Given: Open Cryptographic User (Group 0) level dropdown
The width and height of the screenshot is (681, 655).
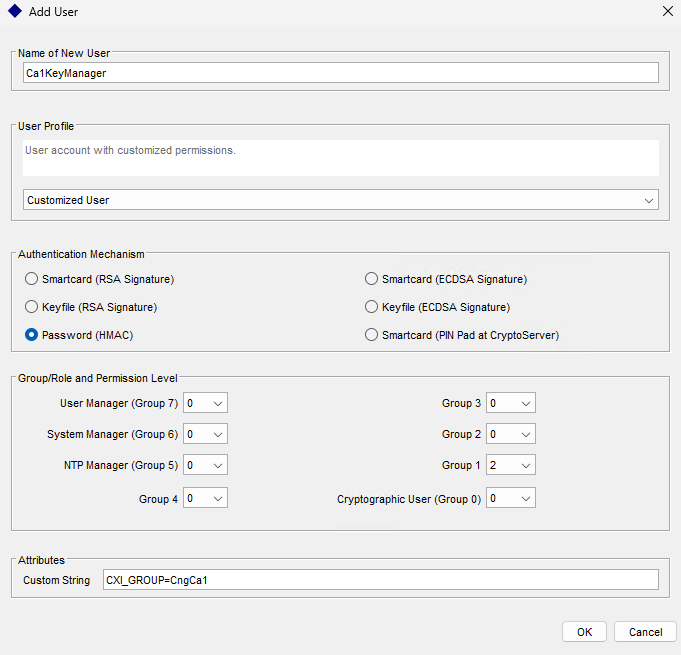Looking at the screenshot, I should point(511,498).
